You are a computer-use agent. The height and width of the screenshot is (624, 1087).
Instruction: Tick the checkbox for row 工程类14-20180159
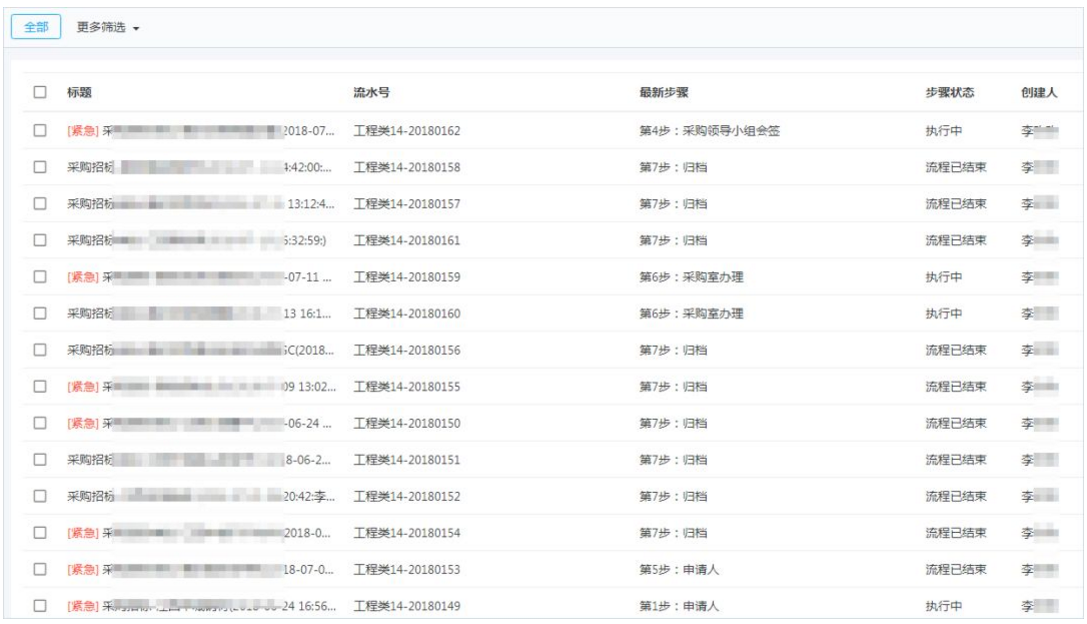click(40, 277)
